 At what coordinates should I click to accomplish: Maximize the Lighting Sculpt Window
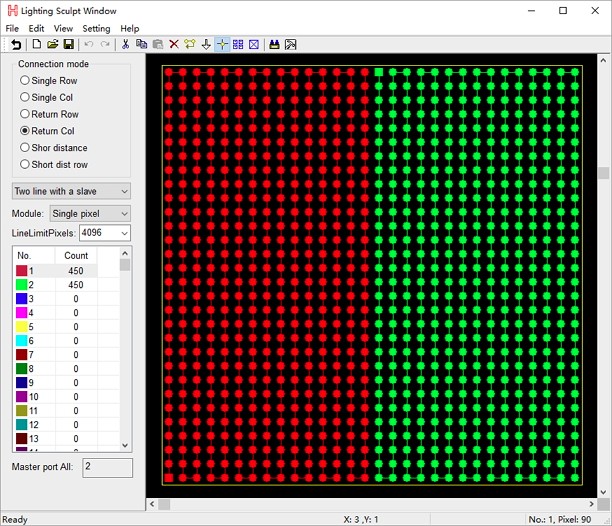[563, 11]
